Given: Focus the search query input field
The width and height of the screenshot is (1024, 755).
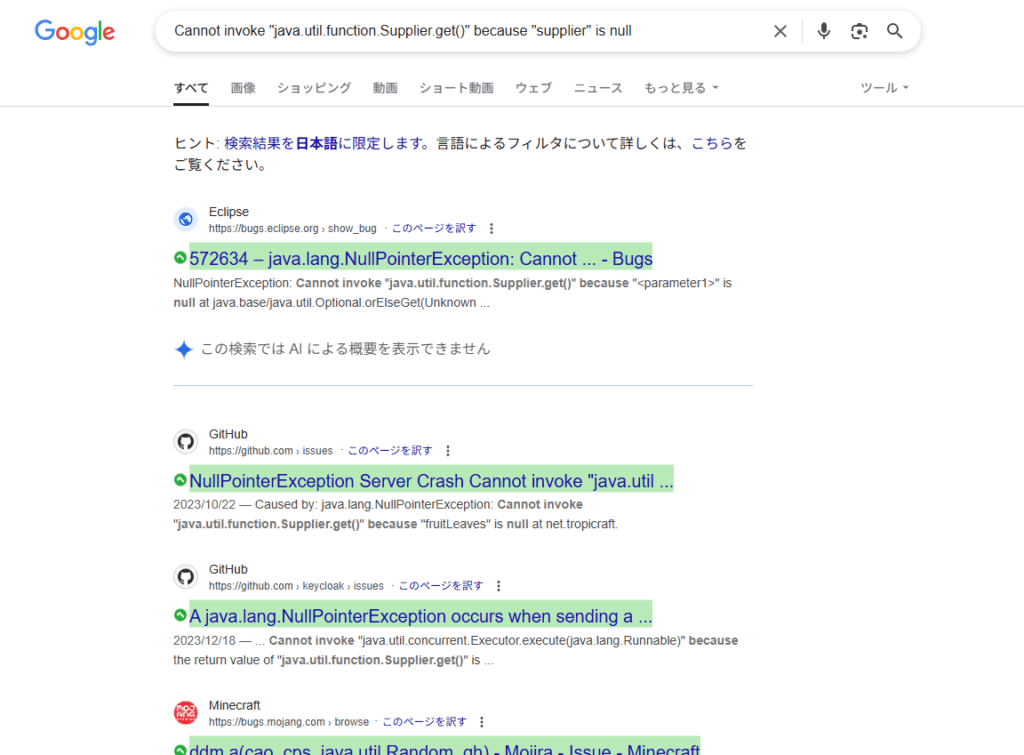Looking at the screenshot, I should (x=460, y=31).
